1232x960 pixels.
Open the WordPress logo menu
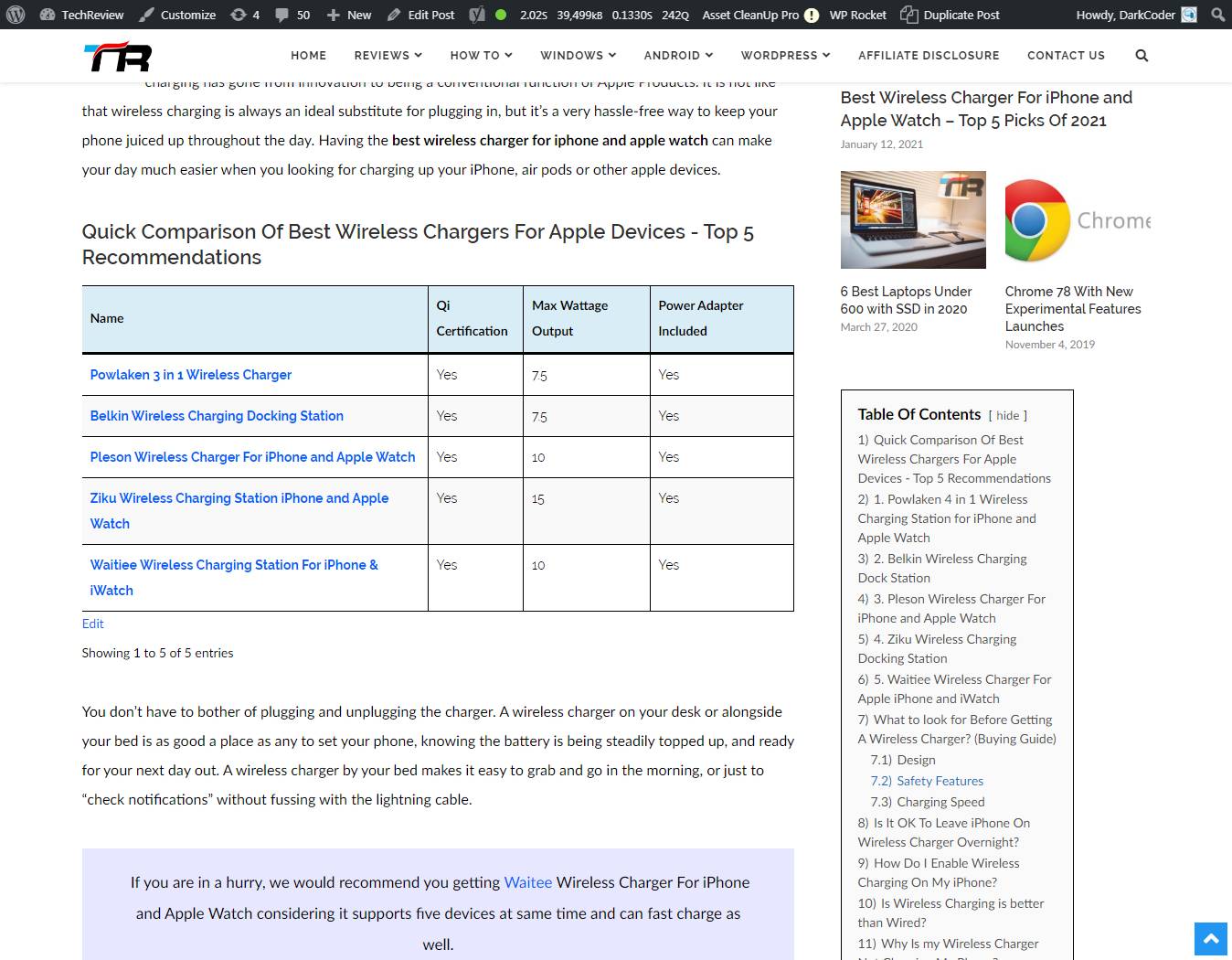pyautogui.click(x=16, y=15)
